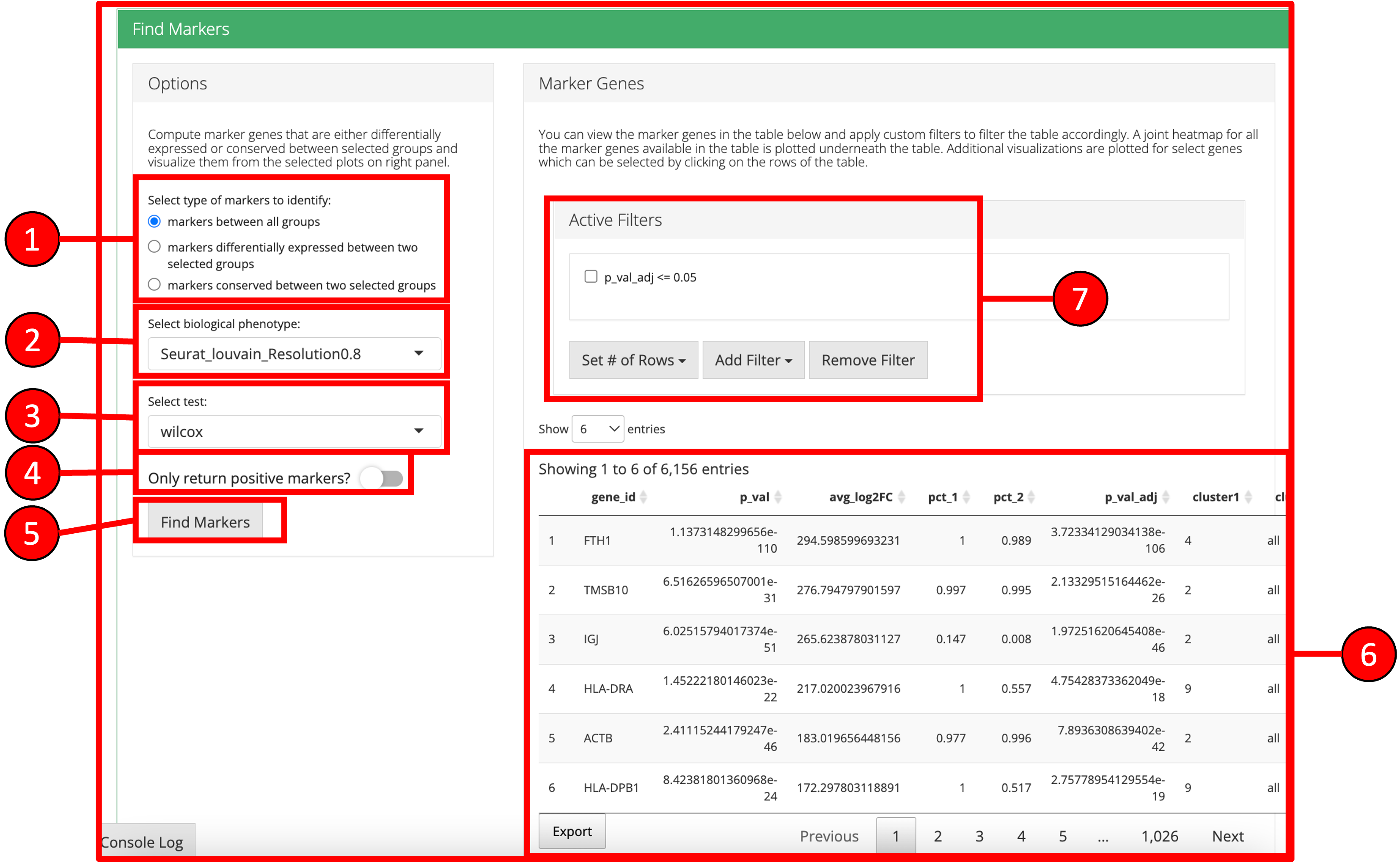Sort table by avg_log2FC column arrows
Screen dimensions: 1400x863
901,497
